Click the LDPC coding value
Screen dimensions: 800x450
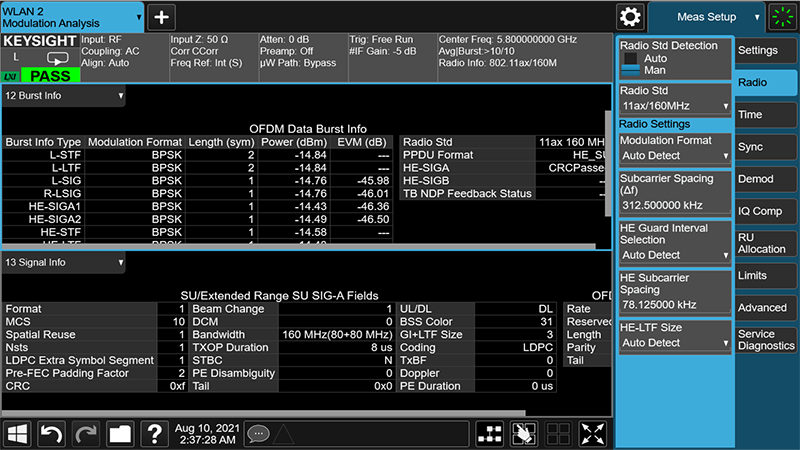tap(538, 347)
